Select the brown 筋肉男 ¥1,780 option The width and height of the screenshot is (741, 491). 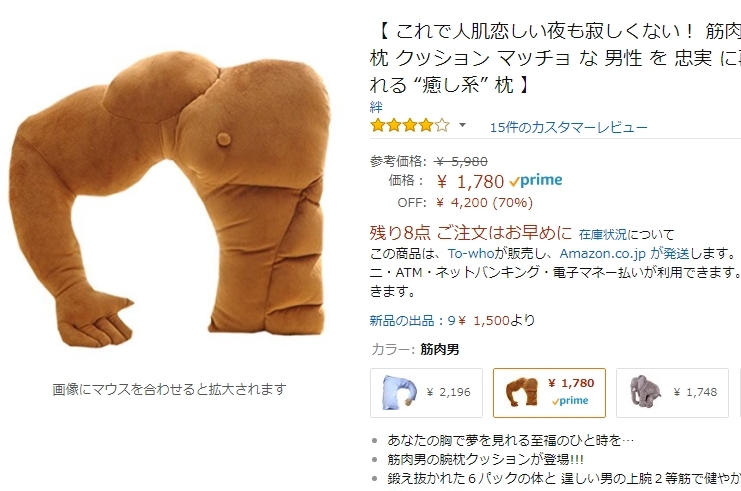point(549,393)
